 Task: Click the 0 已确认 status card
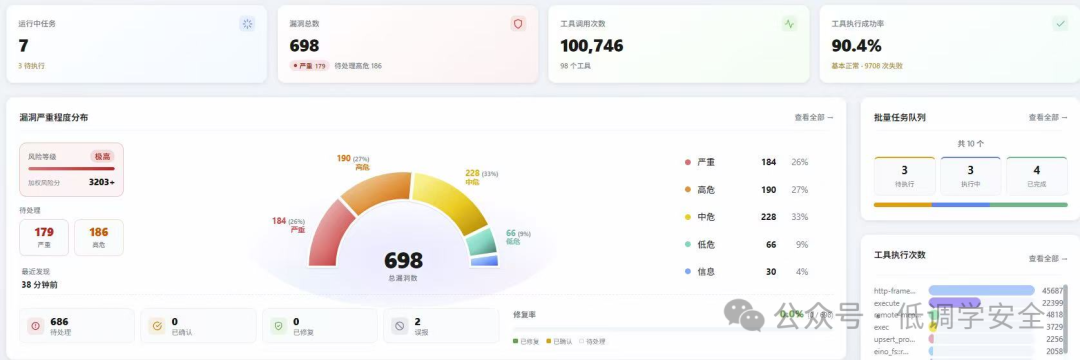pyautogui.click(x=198, y=326)
